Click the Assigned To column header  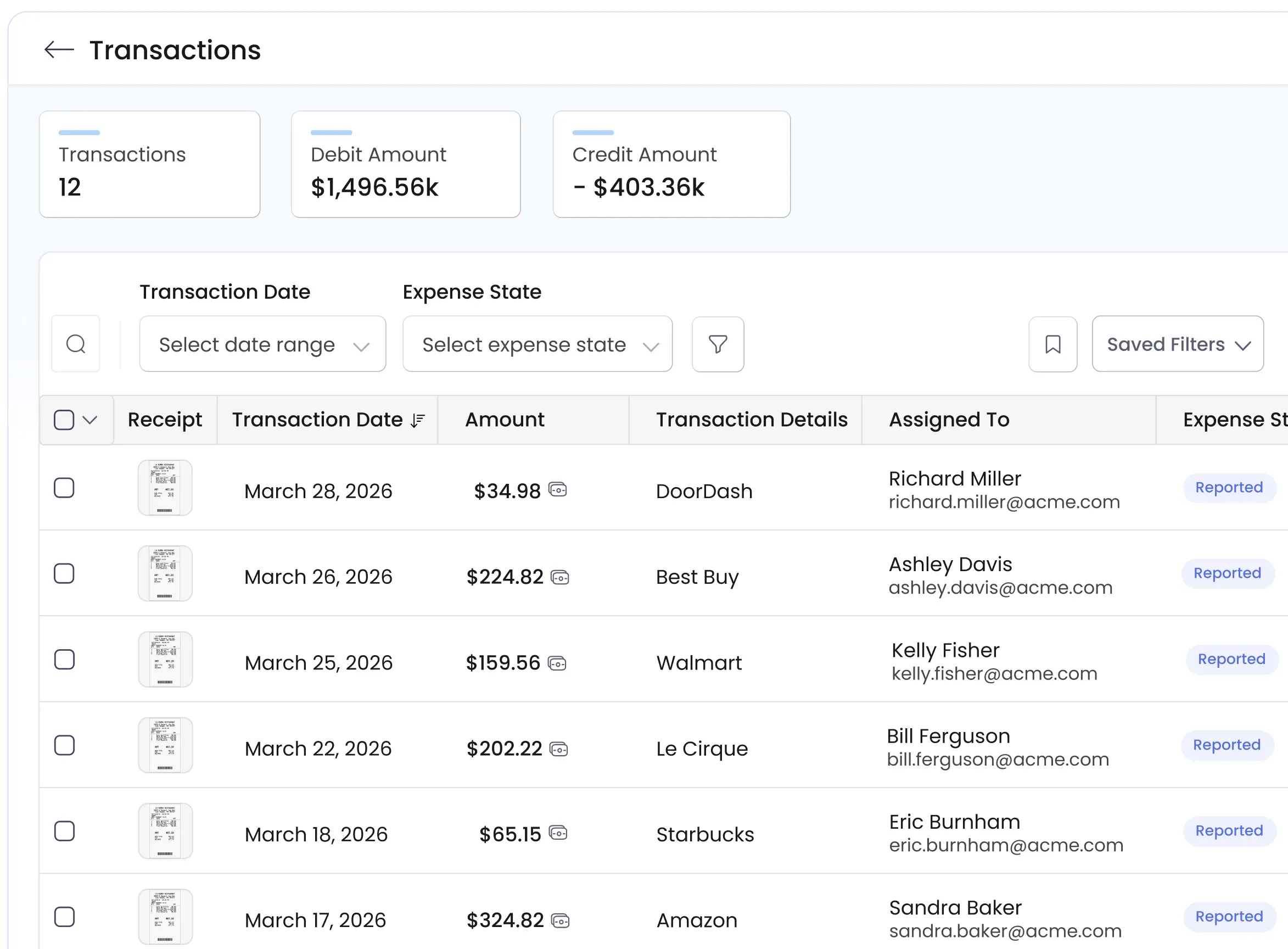coord(949,420)
